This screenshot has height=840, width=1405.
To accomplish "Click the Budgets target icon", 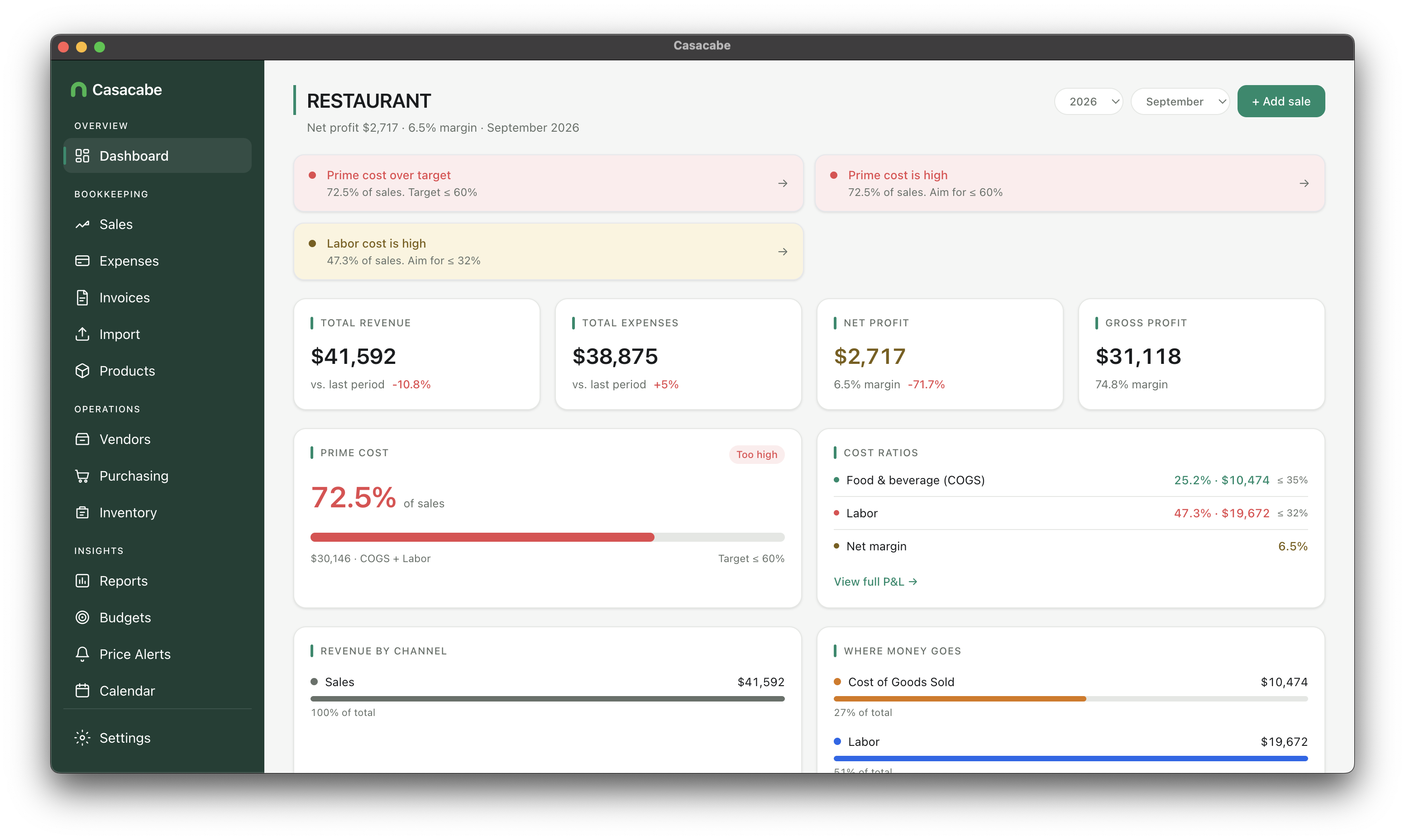I will (x=82, y=617).
